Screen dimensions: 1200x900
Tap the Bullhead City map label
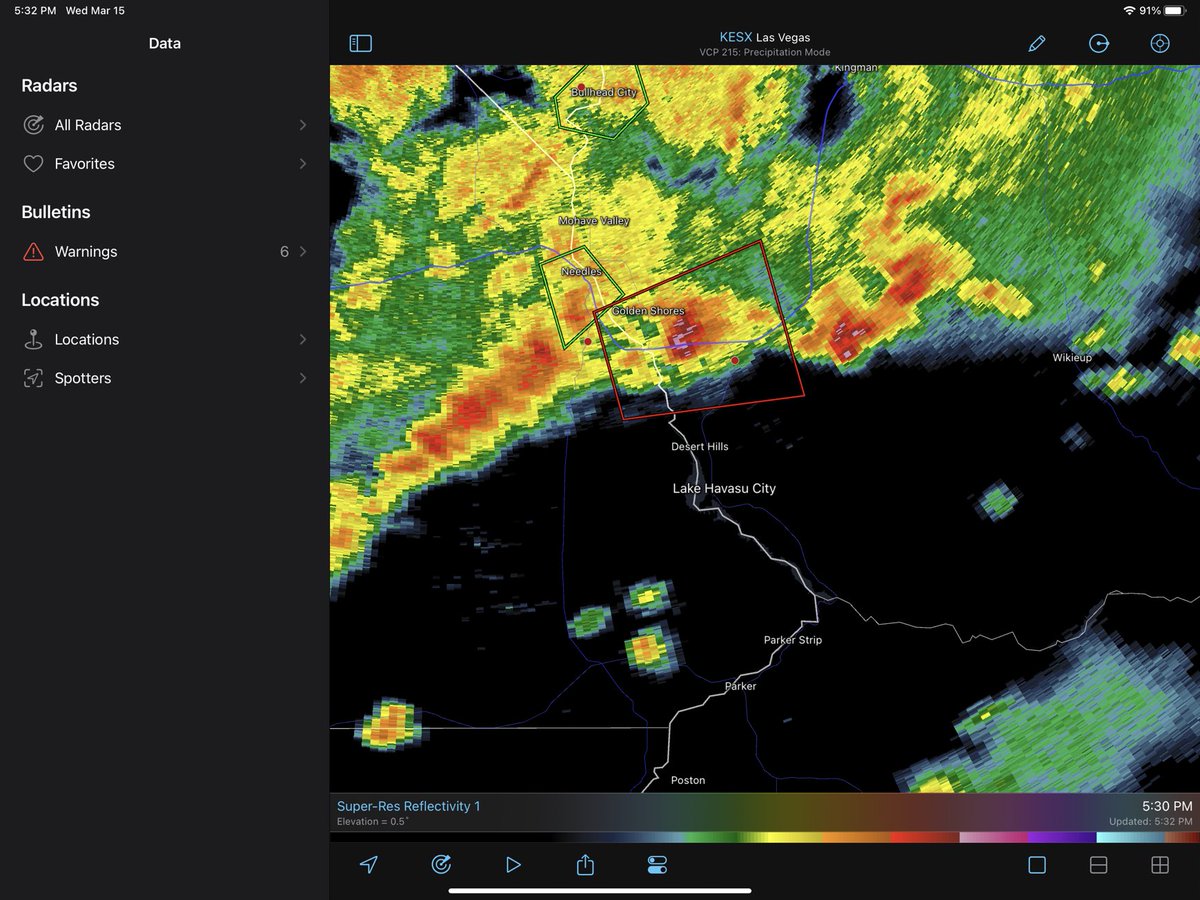point(604,92)
